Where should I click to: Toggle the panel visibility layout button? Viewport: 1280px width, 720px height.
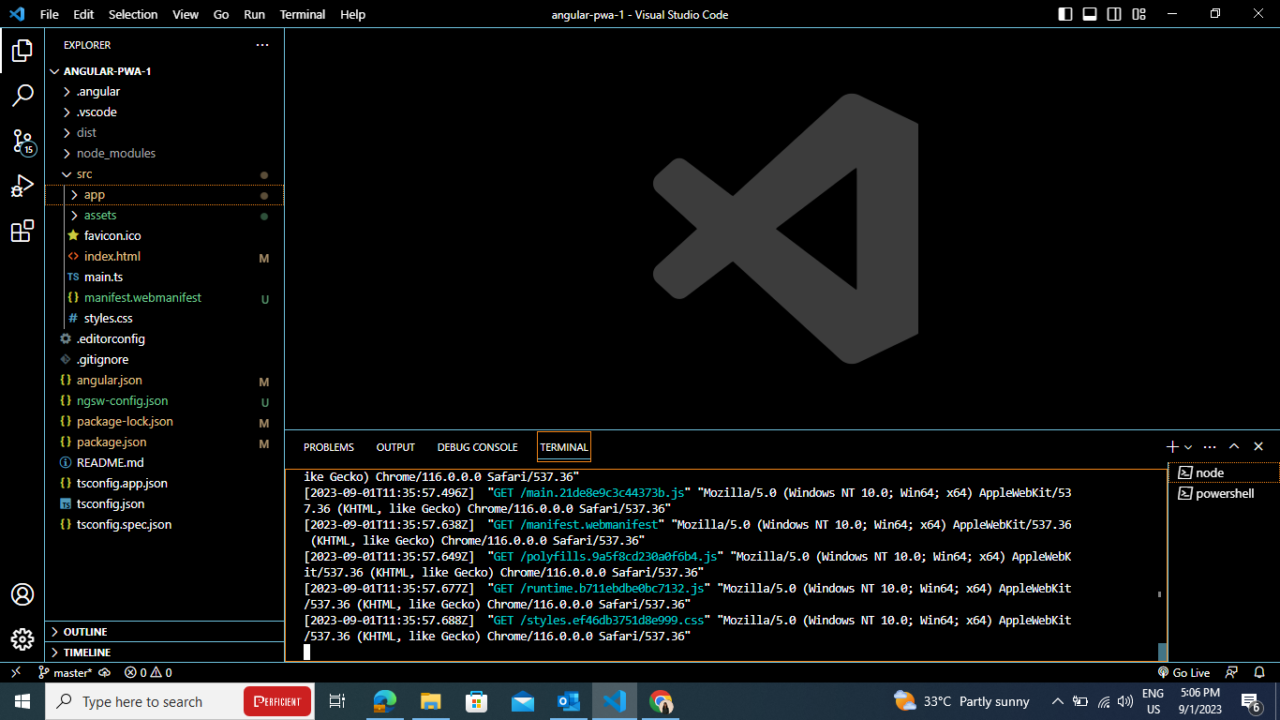point(1090,14)
